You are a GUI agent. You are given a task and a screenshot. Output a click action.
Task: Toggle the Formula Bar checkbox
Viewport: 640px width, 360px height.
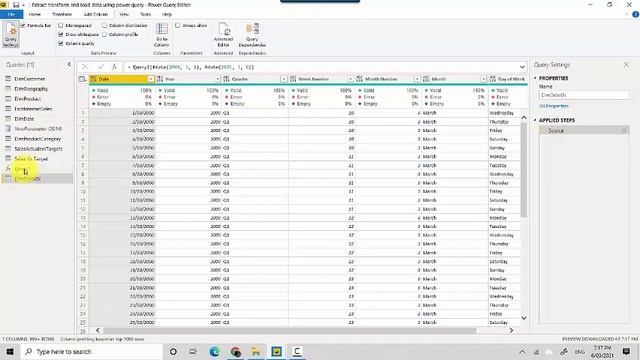(x=23, y=25)
